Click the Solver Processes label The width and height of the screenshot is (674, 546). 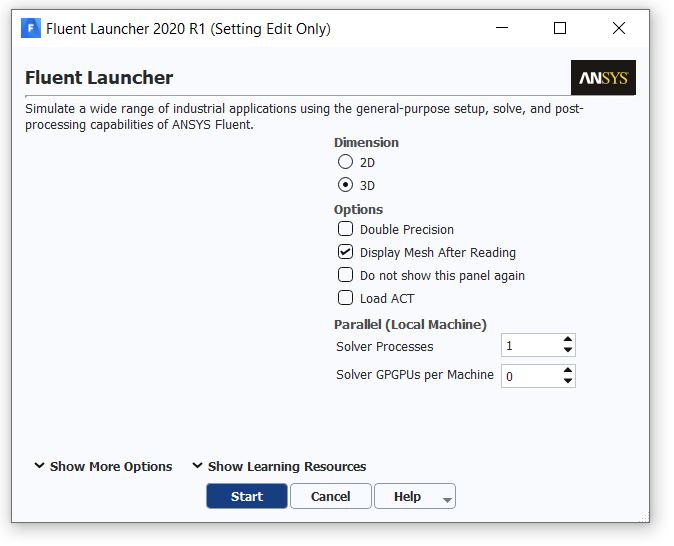[385, 347]
